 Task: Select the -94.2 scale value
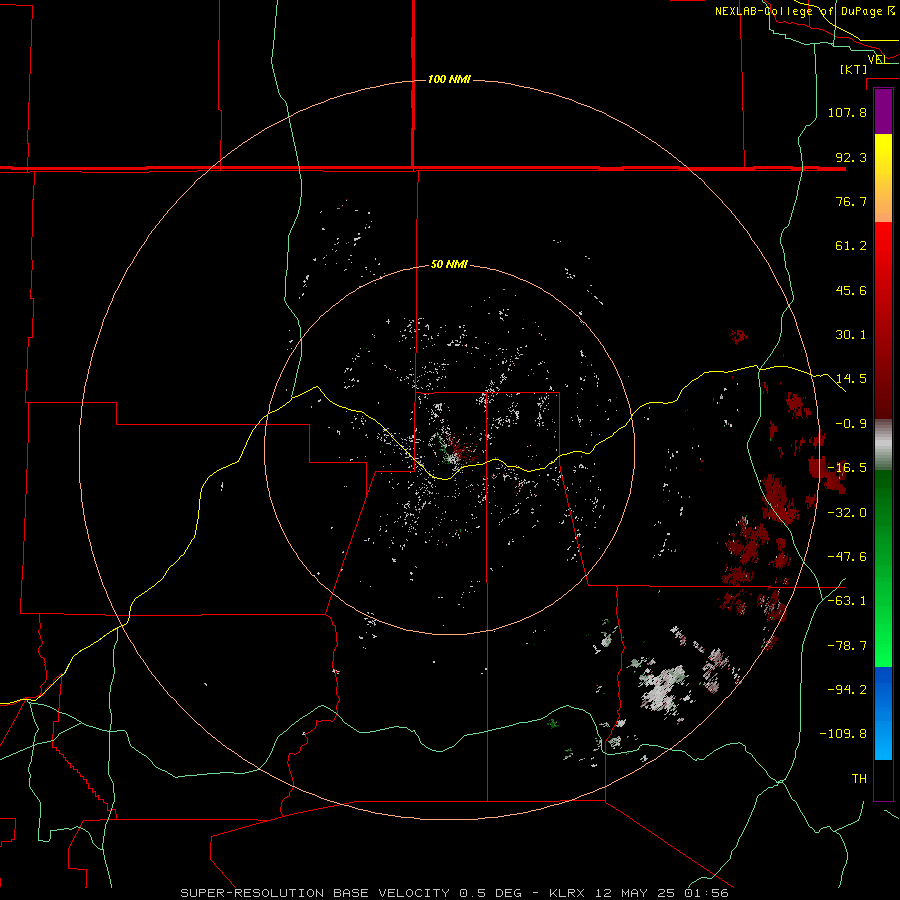(x=847, y=690)
